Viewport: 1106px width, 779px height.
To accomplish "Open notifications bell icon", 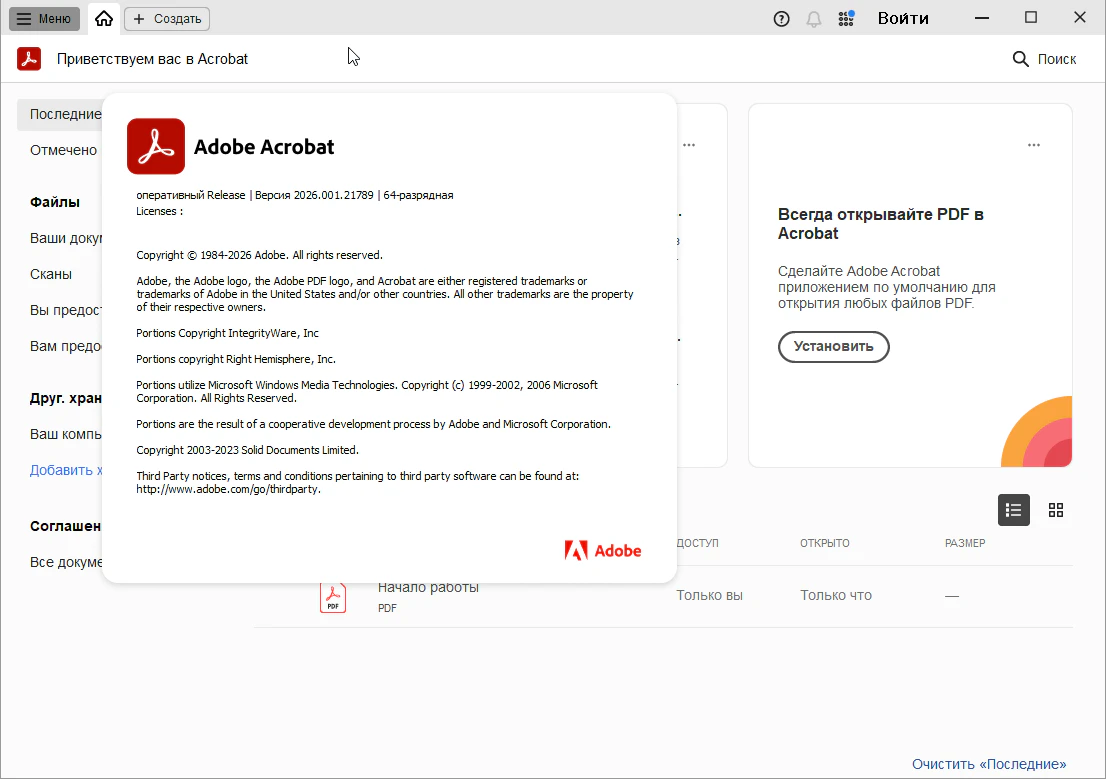I will [813, 19].
